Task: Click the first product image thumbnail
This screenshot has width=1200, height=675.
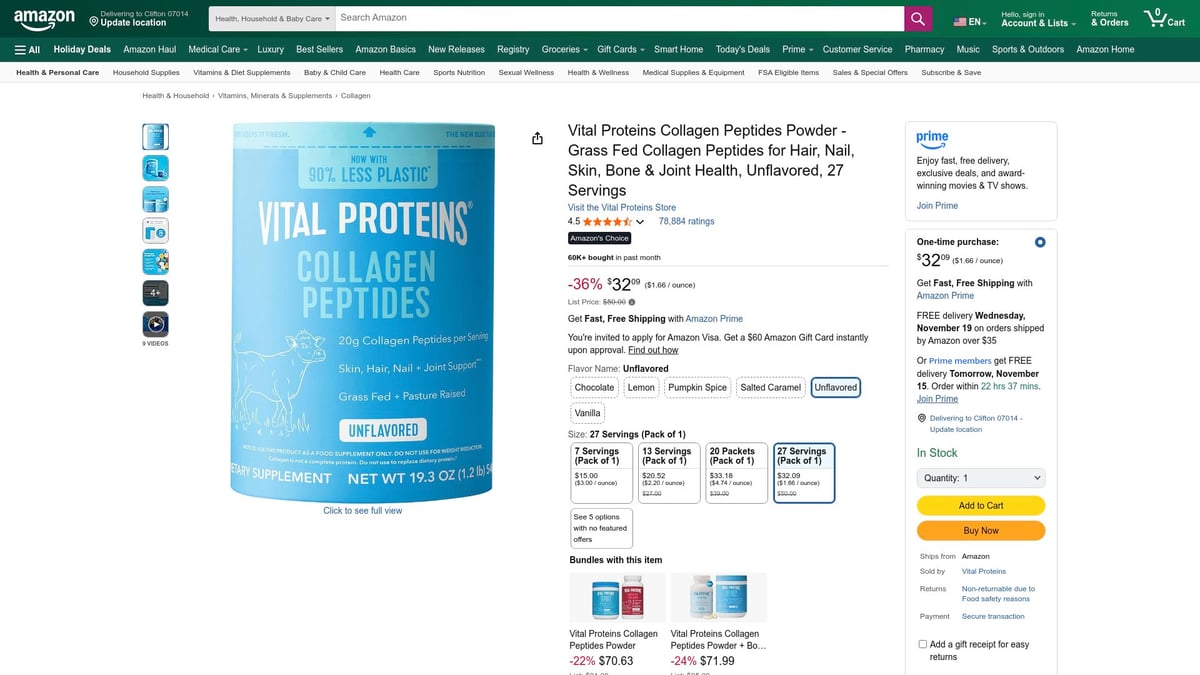Action: pyautogui.click(x=155, y=136)
